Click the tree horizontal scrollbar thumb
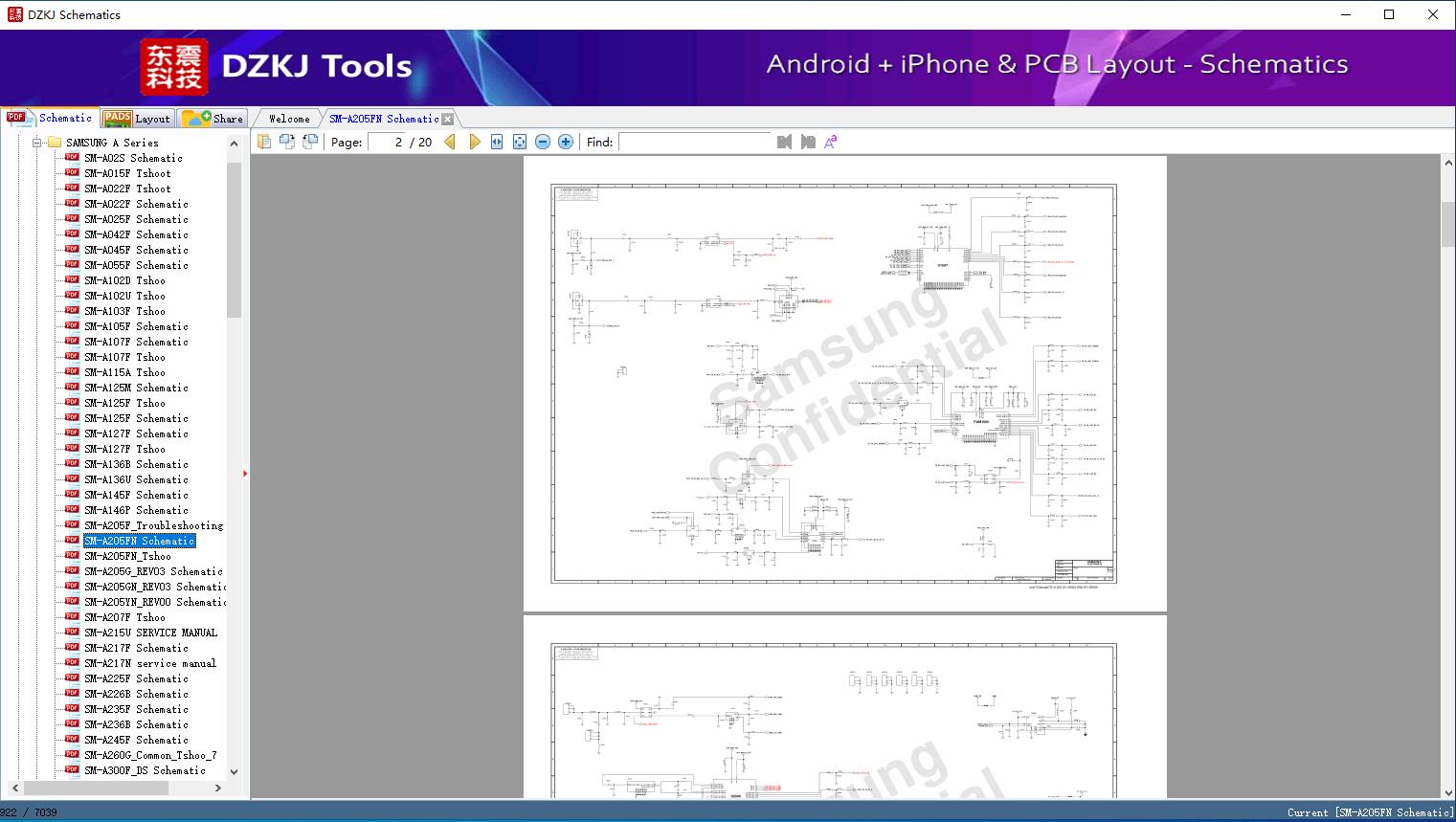Screen dimensions: 1456x822 (96, 788)
